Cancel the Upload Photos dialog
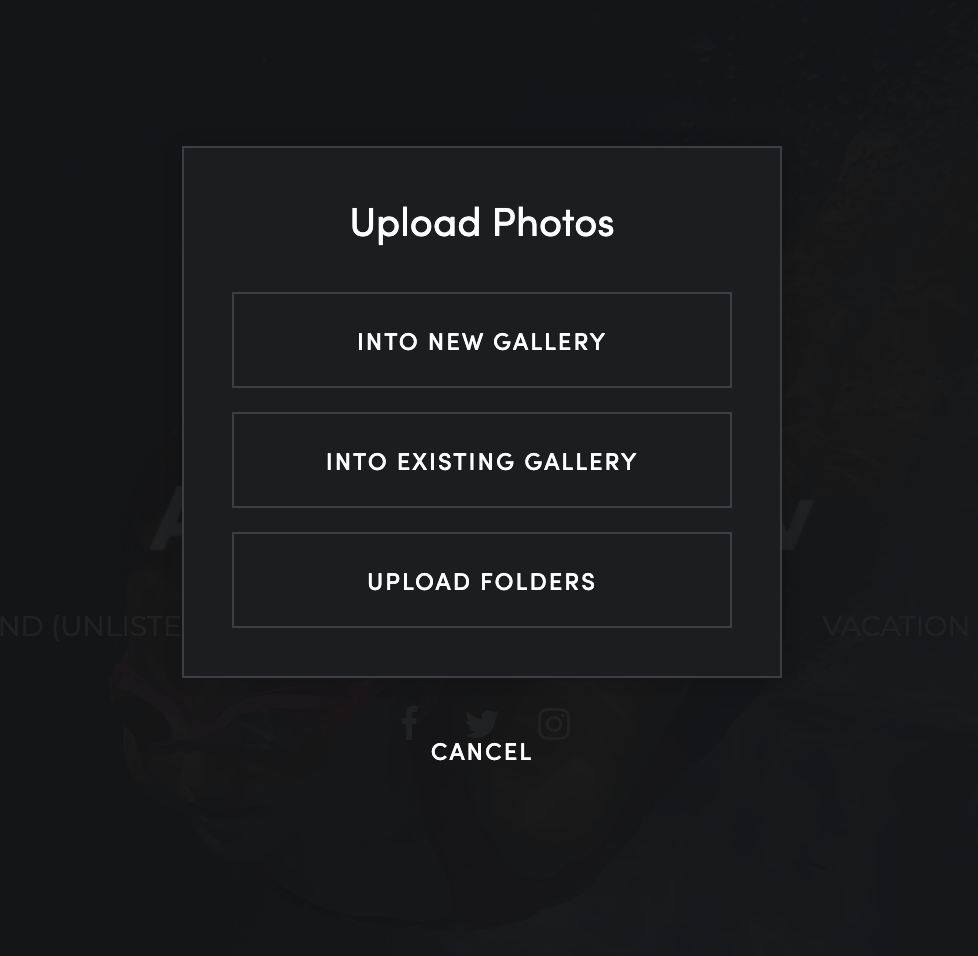Screen dimensions: 978x956 tap(482, 752)
